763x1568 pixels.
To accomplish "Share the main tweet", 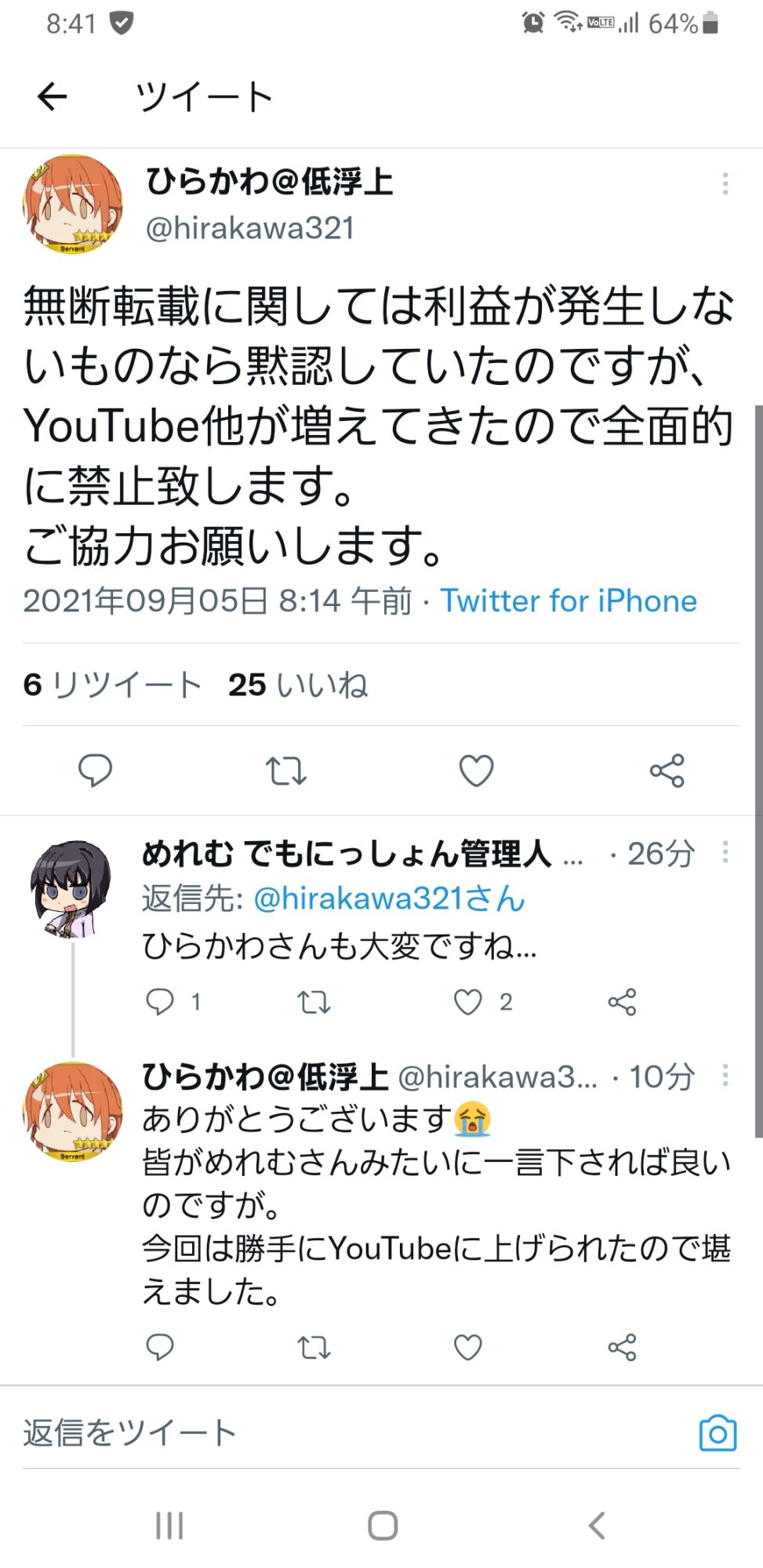I will coord(667,771).
